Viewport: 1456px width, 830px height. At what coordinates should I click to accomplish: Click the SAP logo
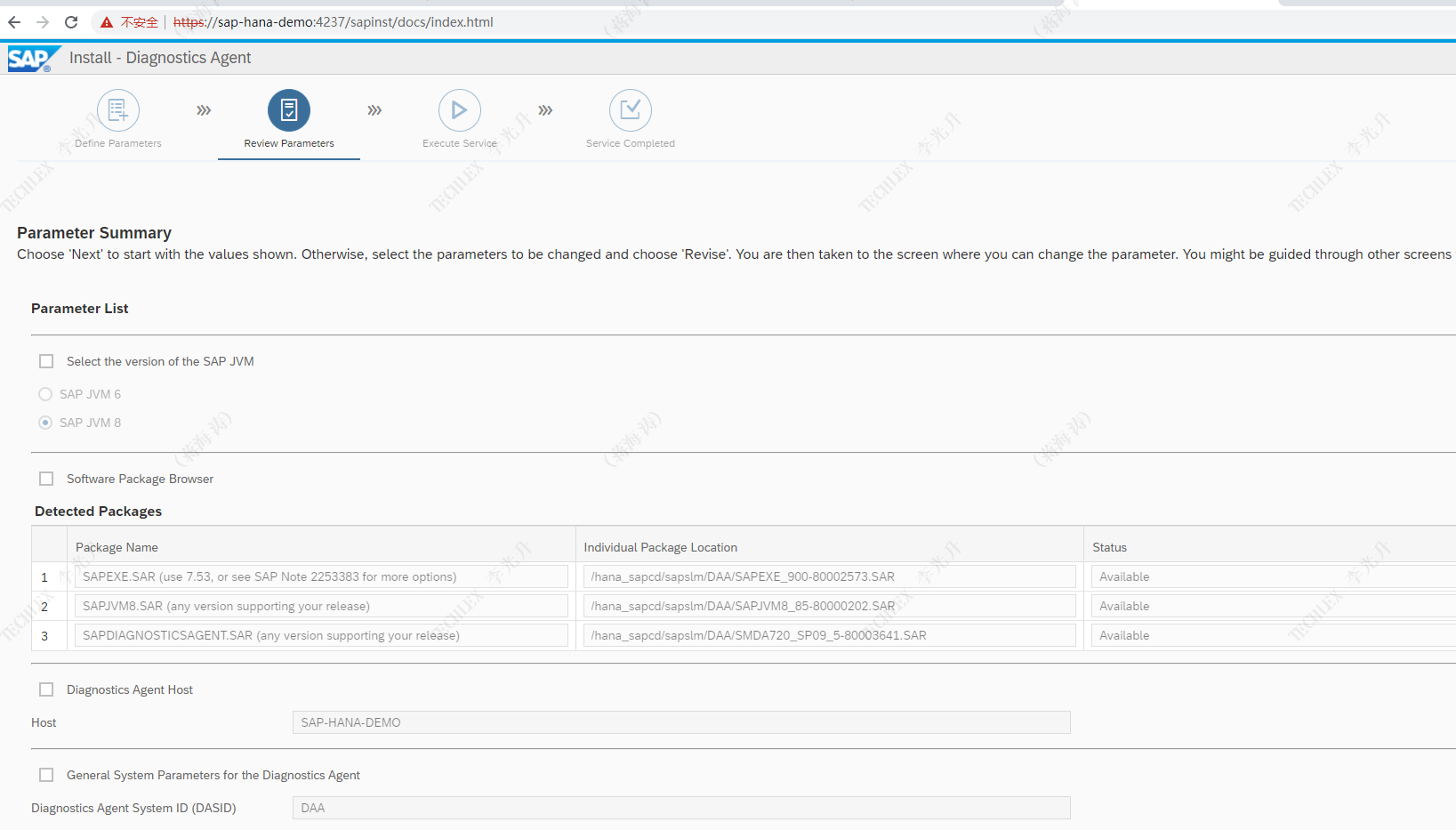[34, 59]
